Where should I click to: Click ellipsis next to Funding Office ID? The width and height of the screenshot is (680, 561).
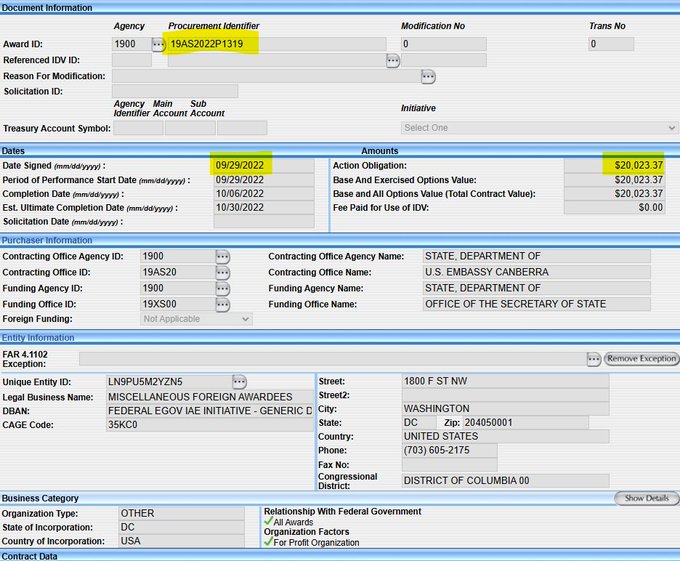click(222, 305)
